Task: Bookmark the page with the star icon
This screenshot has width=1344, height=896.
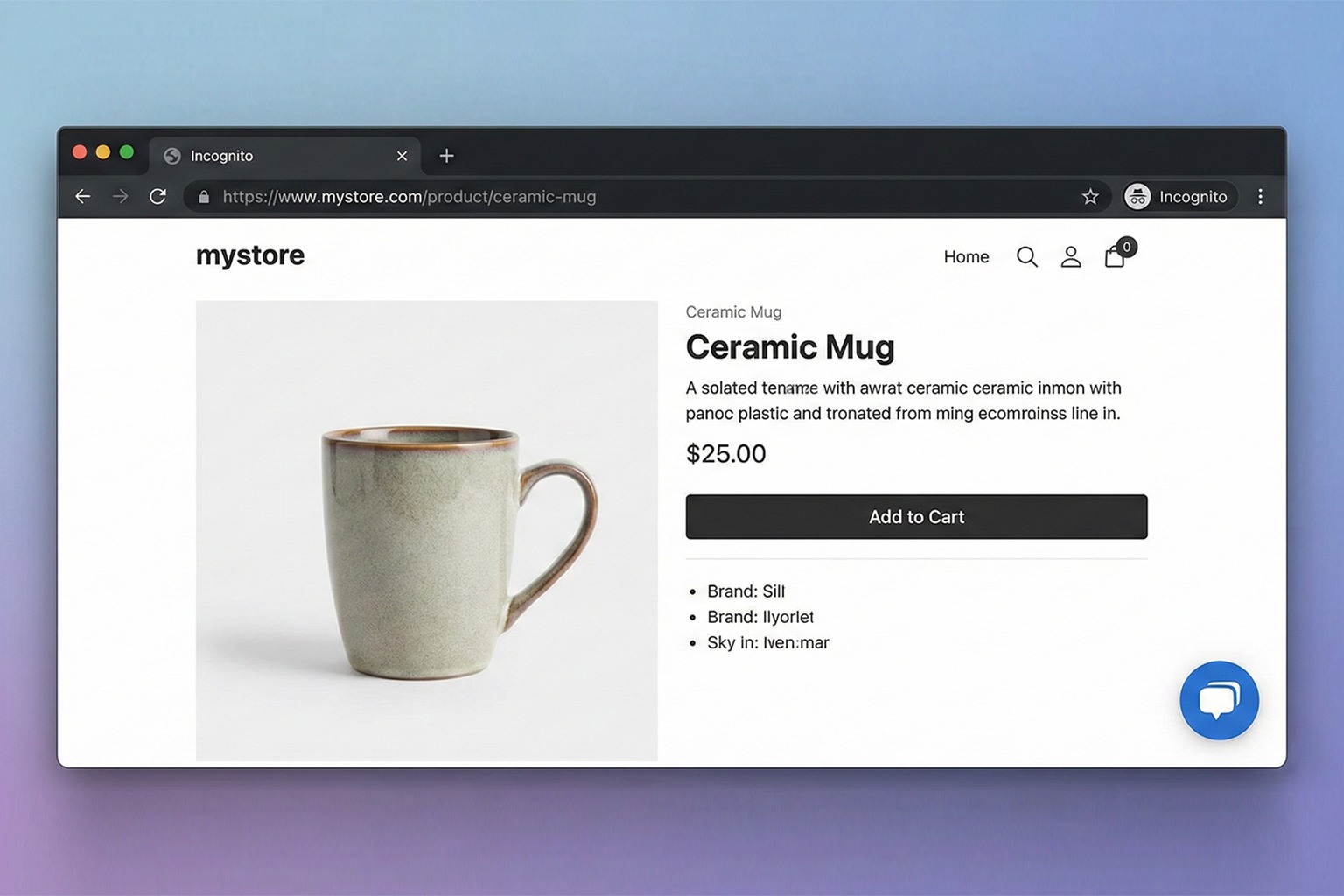Action: 1090,196
